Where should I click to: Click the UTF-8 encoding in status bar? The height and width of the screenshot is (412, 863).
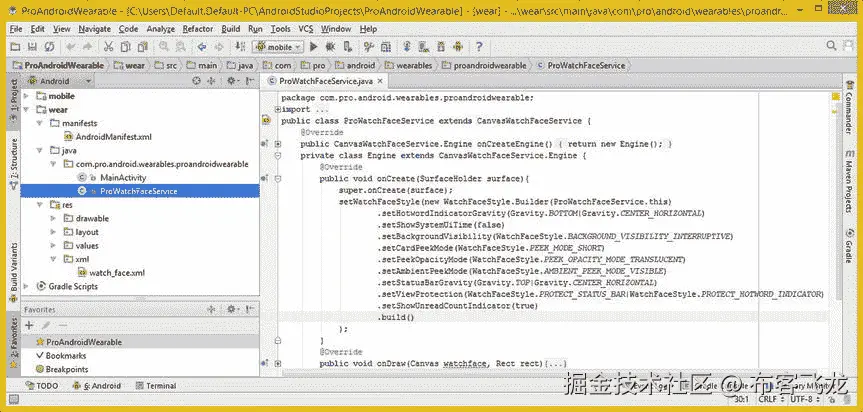click(x=802, y=399)
